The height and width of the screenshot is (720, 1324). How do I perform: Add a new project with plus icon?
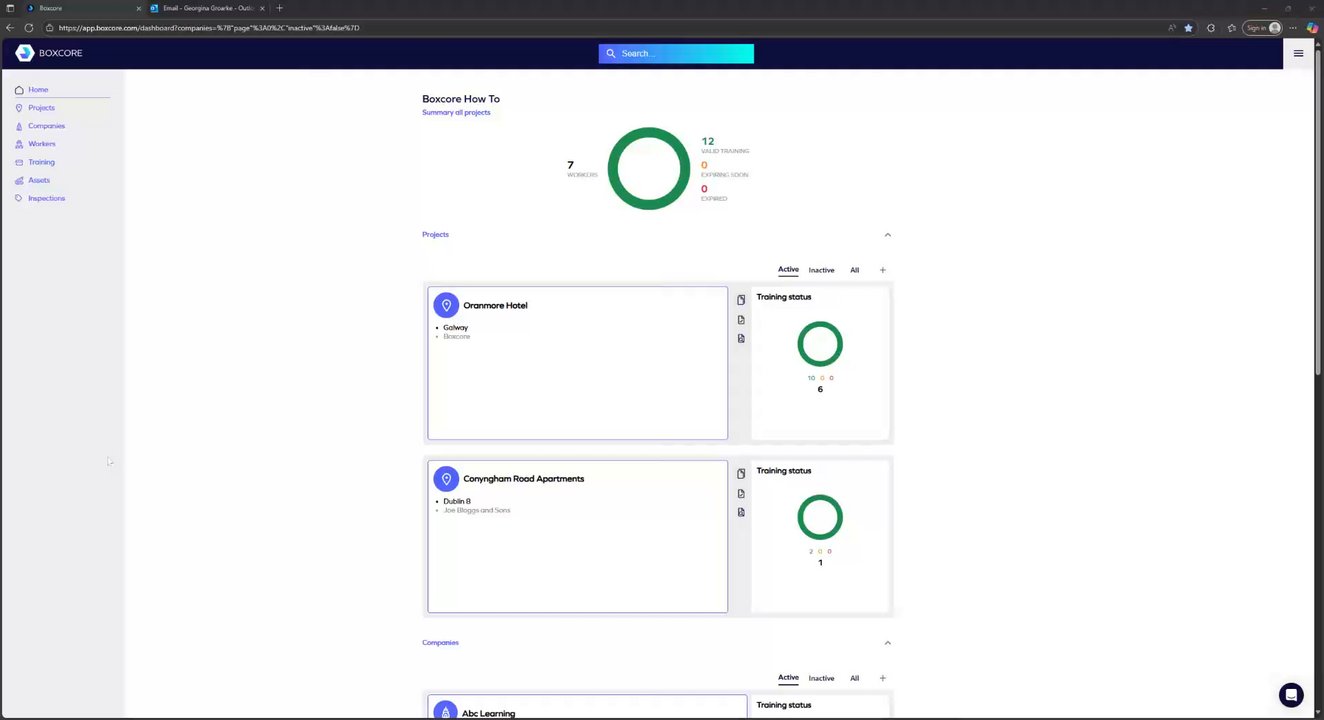click(x=882, y=270)
